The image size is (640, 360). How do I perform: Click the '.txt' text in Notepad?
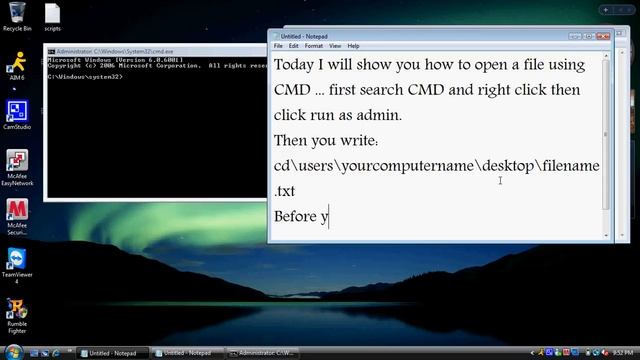pyautogui.click(x=284, y=191)
